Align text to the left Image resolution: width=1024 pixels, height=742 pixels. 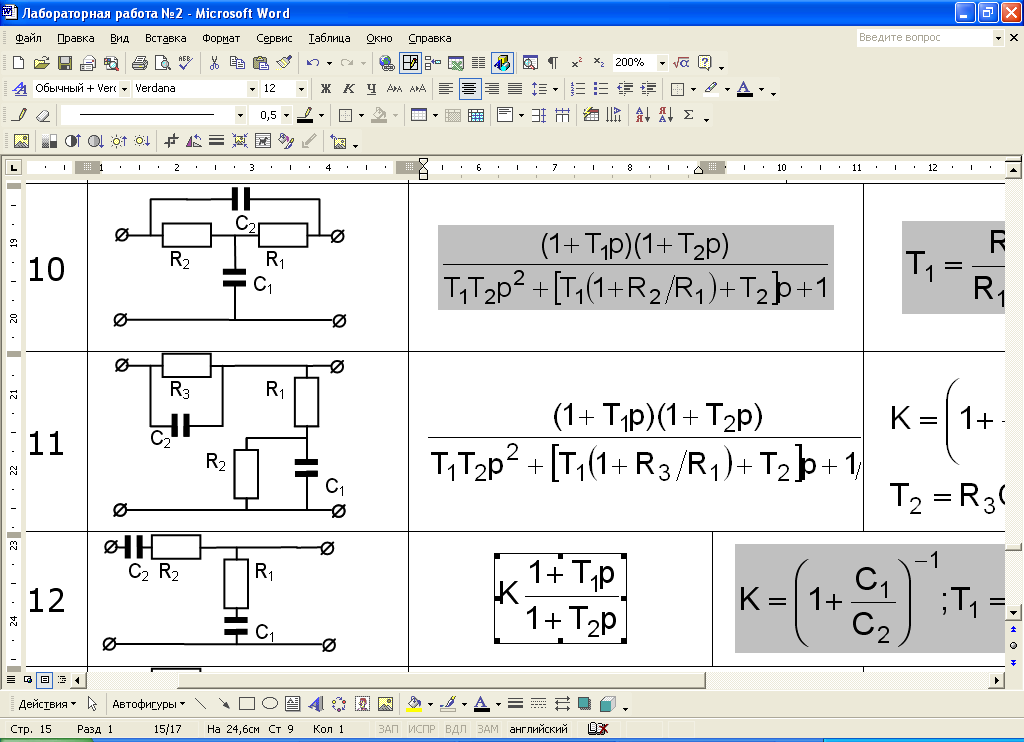pos(445,89)
